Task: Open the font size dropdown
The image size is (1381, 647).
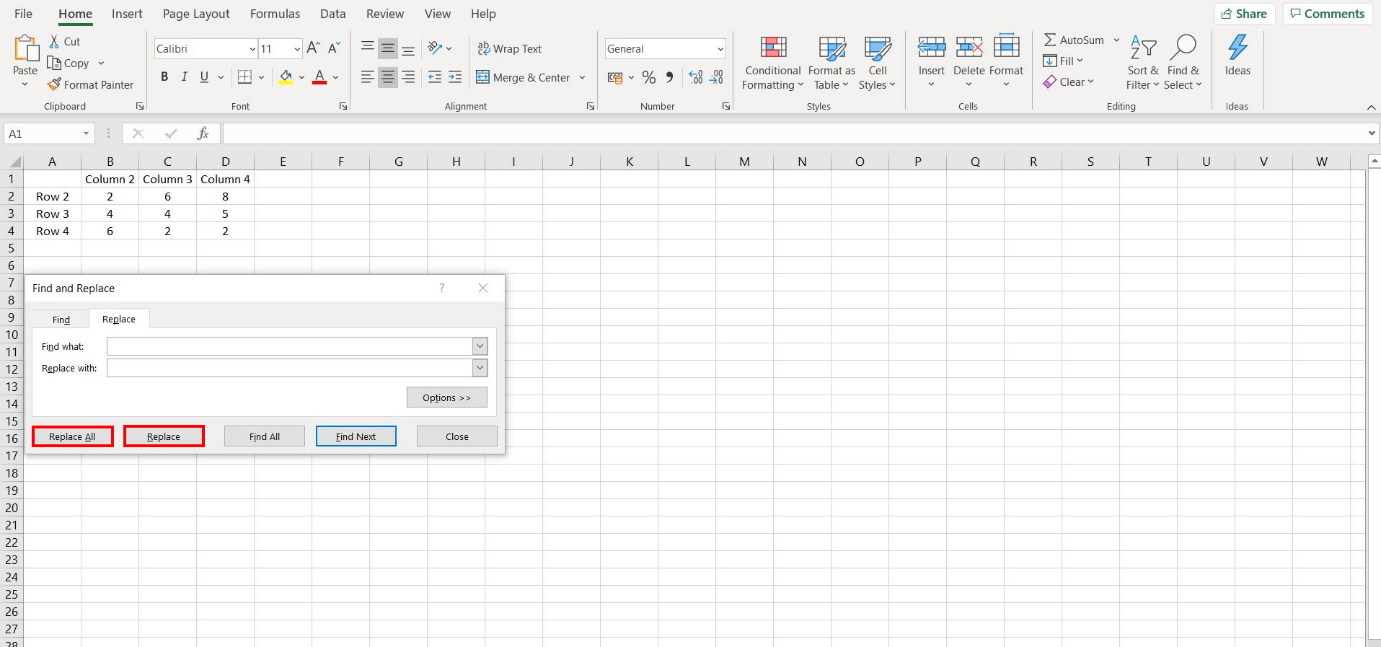Action: pos(297,49)
